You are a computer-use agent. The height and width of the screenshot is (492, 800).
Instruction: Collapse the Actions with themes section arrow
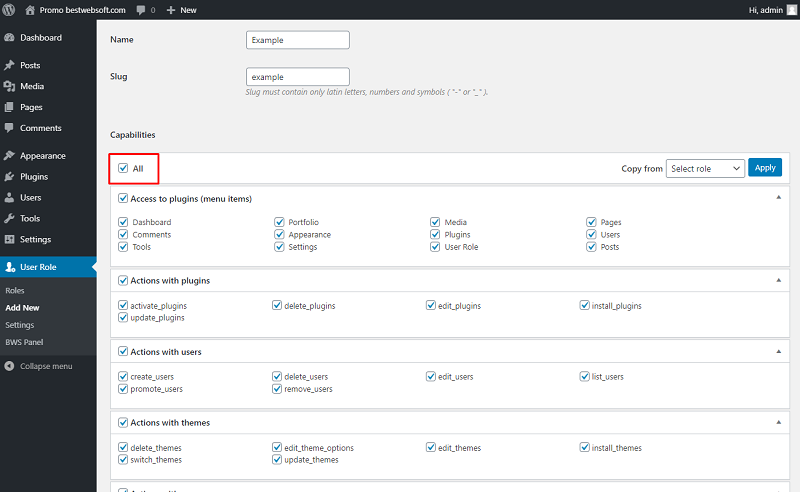[x=779, y=423]
